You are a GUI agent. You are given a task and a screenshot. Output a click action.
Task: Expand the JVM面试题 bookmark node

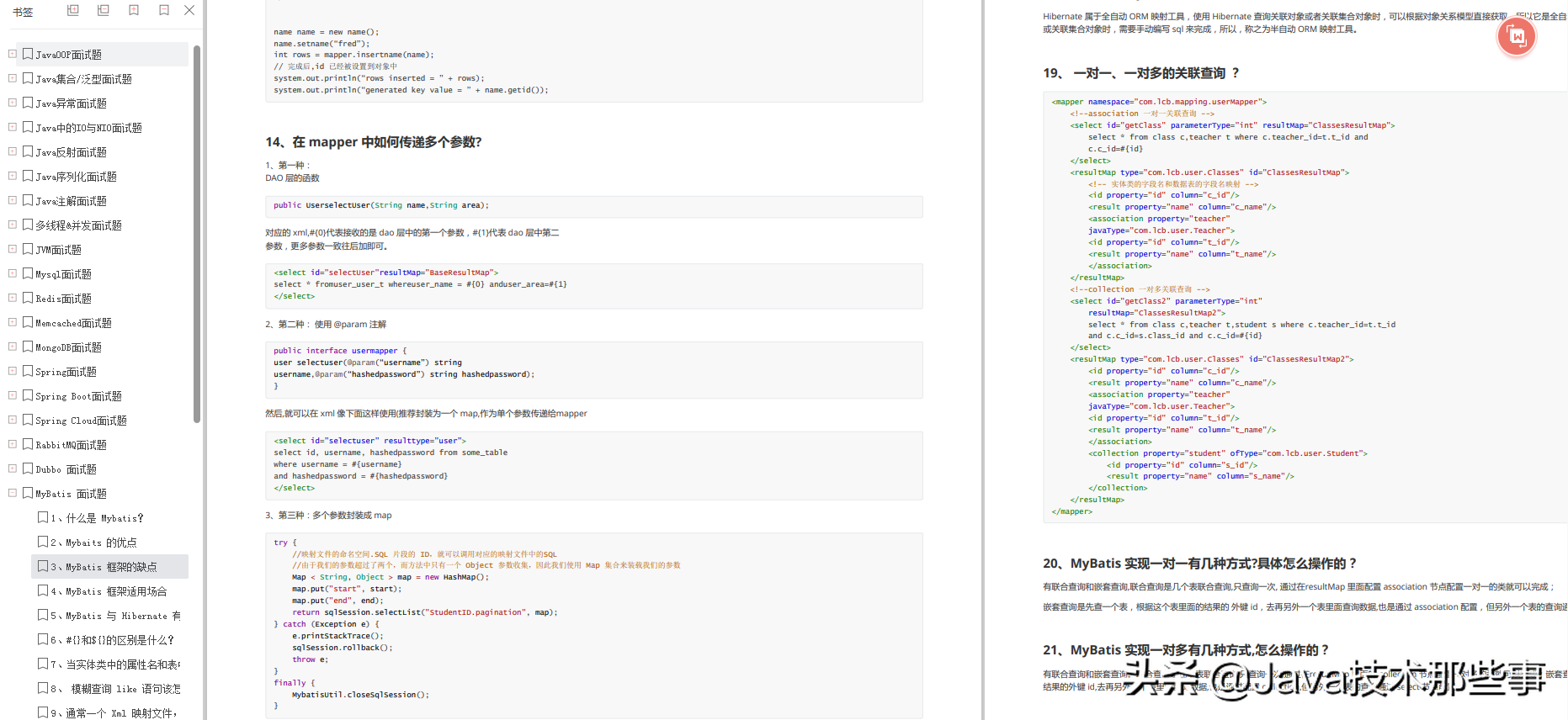tap(13, 249)
